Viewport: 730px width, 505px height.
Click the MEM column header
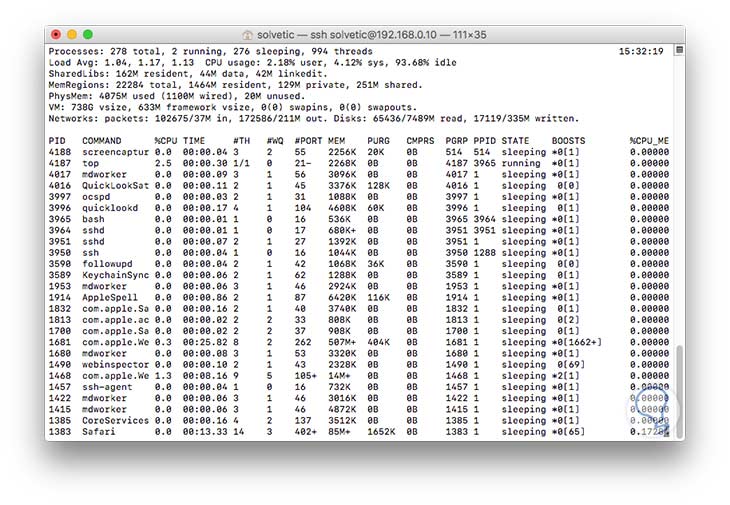[336, 141]
